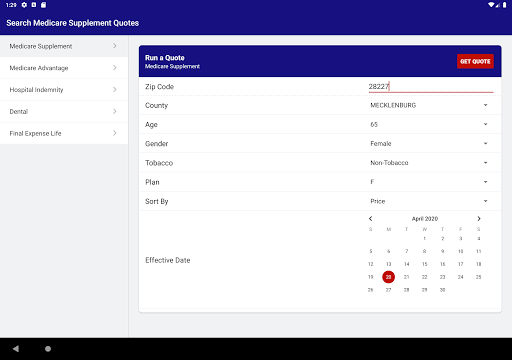
Task: Open the Sort By Price dropdown
Action: [428, 201]
